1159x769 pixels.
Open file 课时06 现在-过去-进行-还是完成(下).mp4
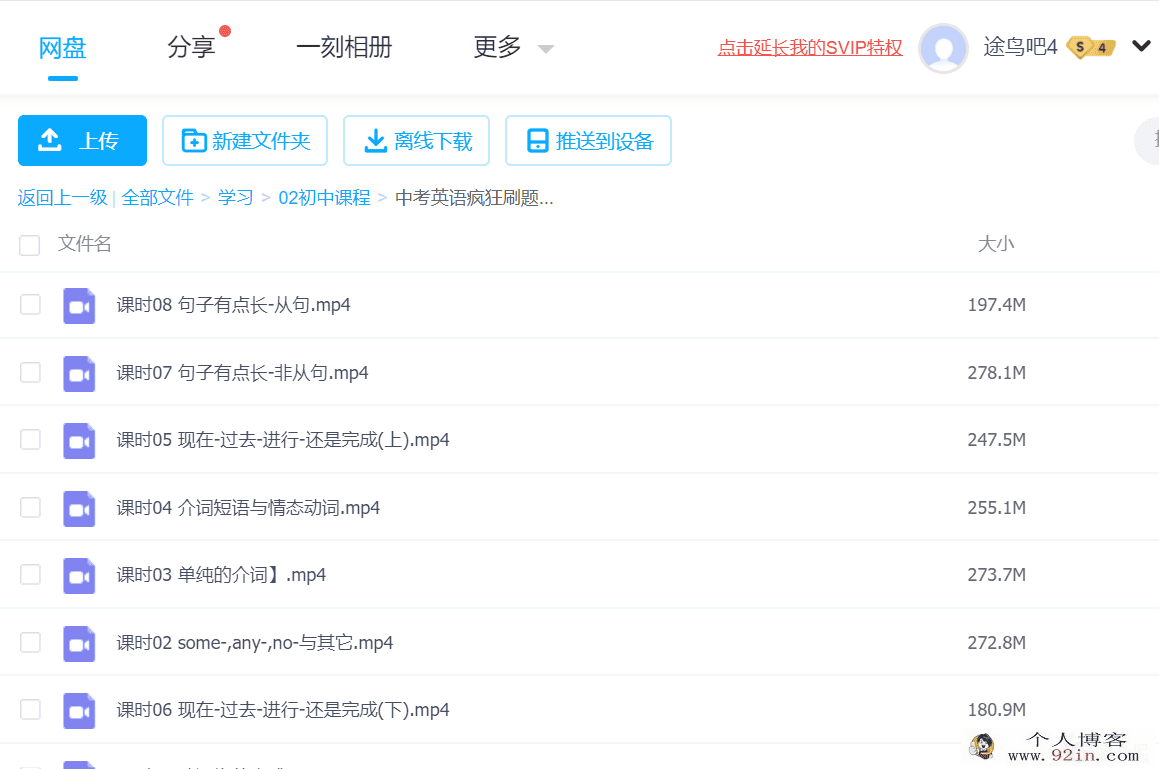(x=283, y=710)
